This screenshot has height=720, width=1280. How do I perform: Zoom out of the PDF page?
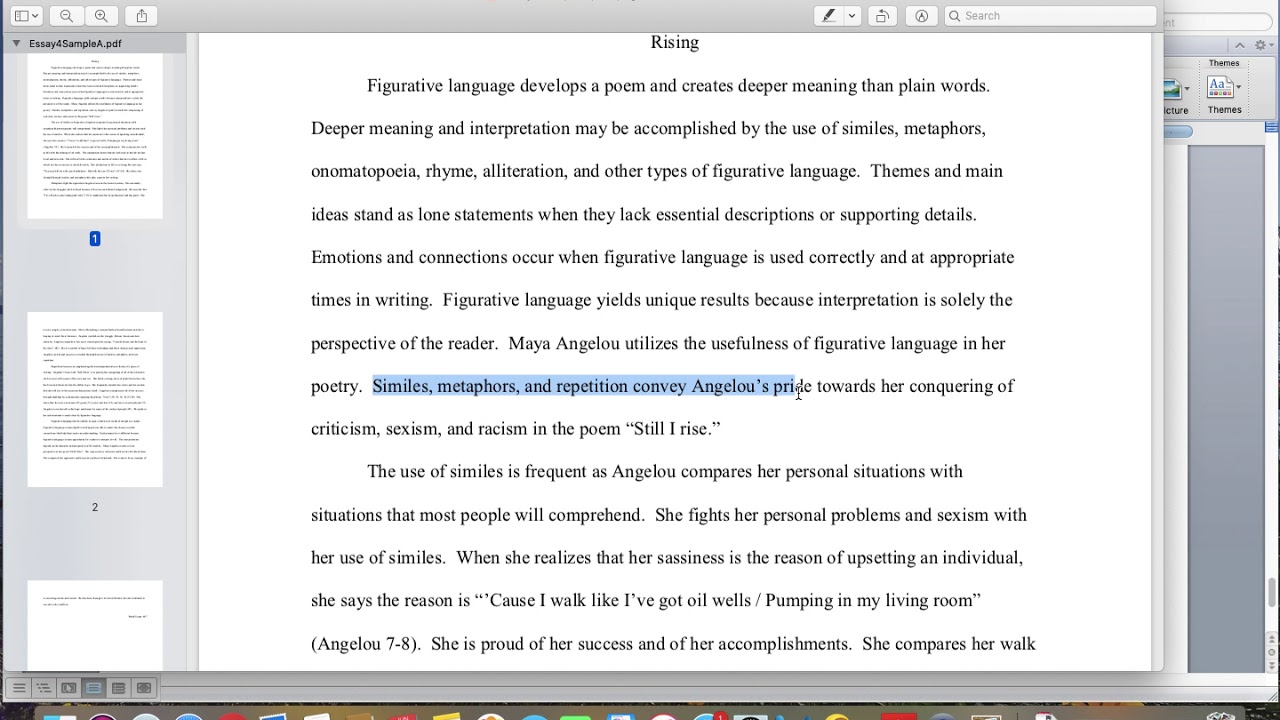pyautogui.click(x=66, y=16)
